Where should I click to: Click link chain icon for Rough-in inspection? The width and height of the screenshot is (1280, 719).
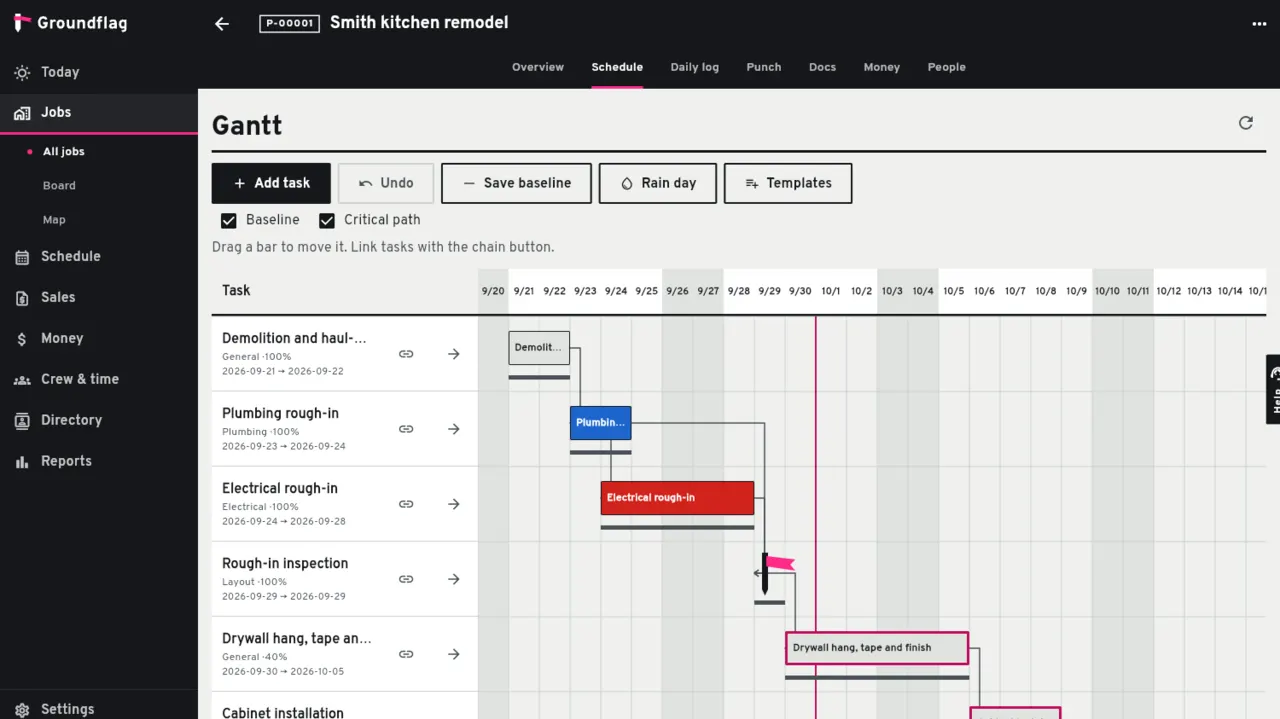point(406,579)
